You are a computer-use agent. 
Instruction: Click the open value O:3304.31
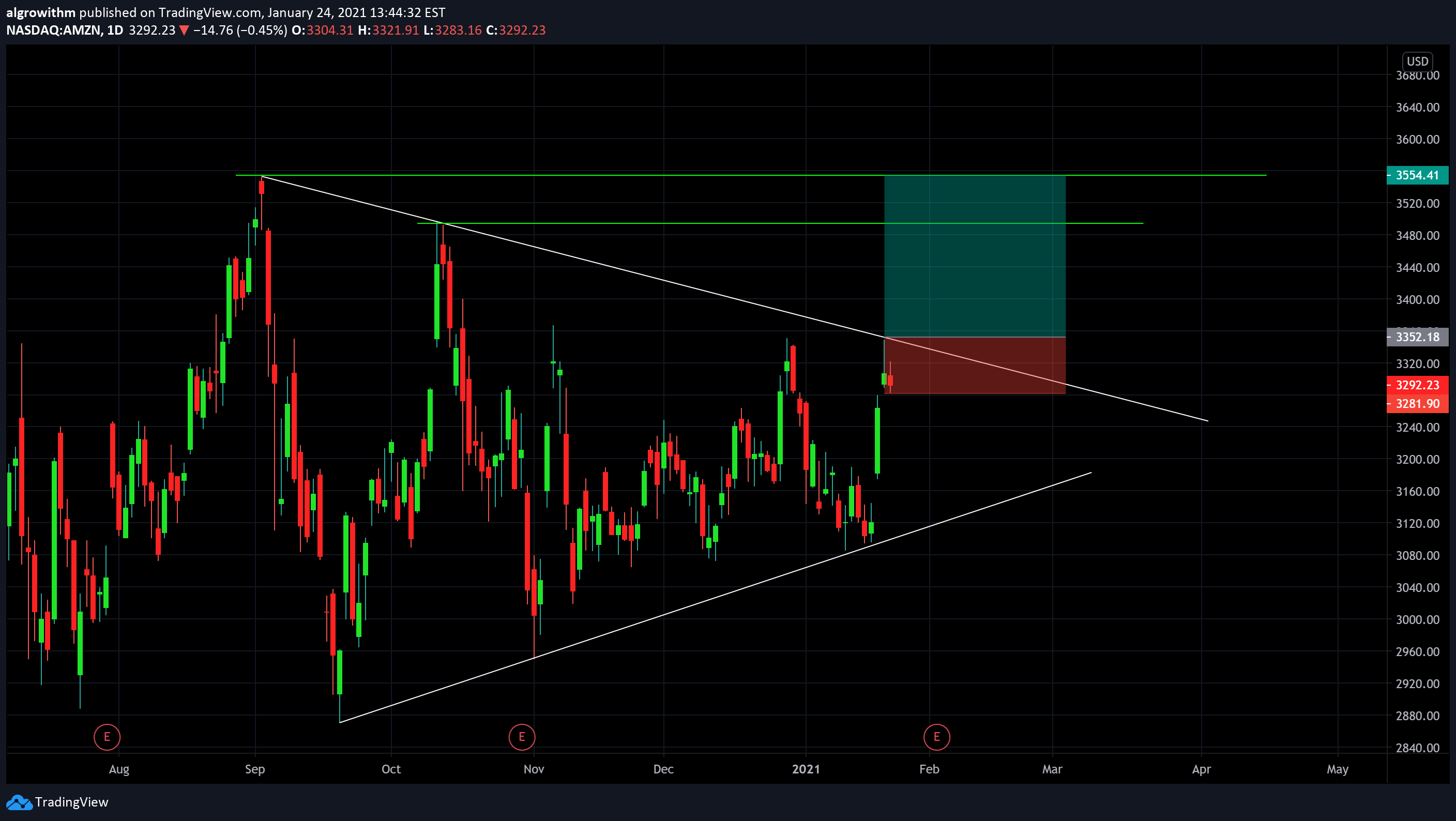point(322,31)
